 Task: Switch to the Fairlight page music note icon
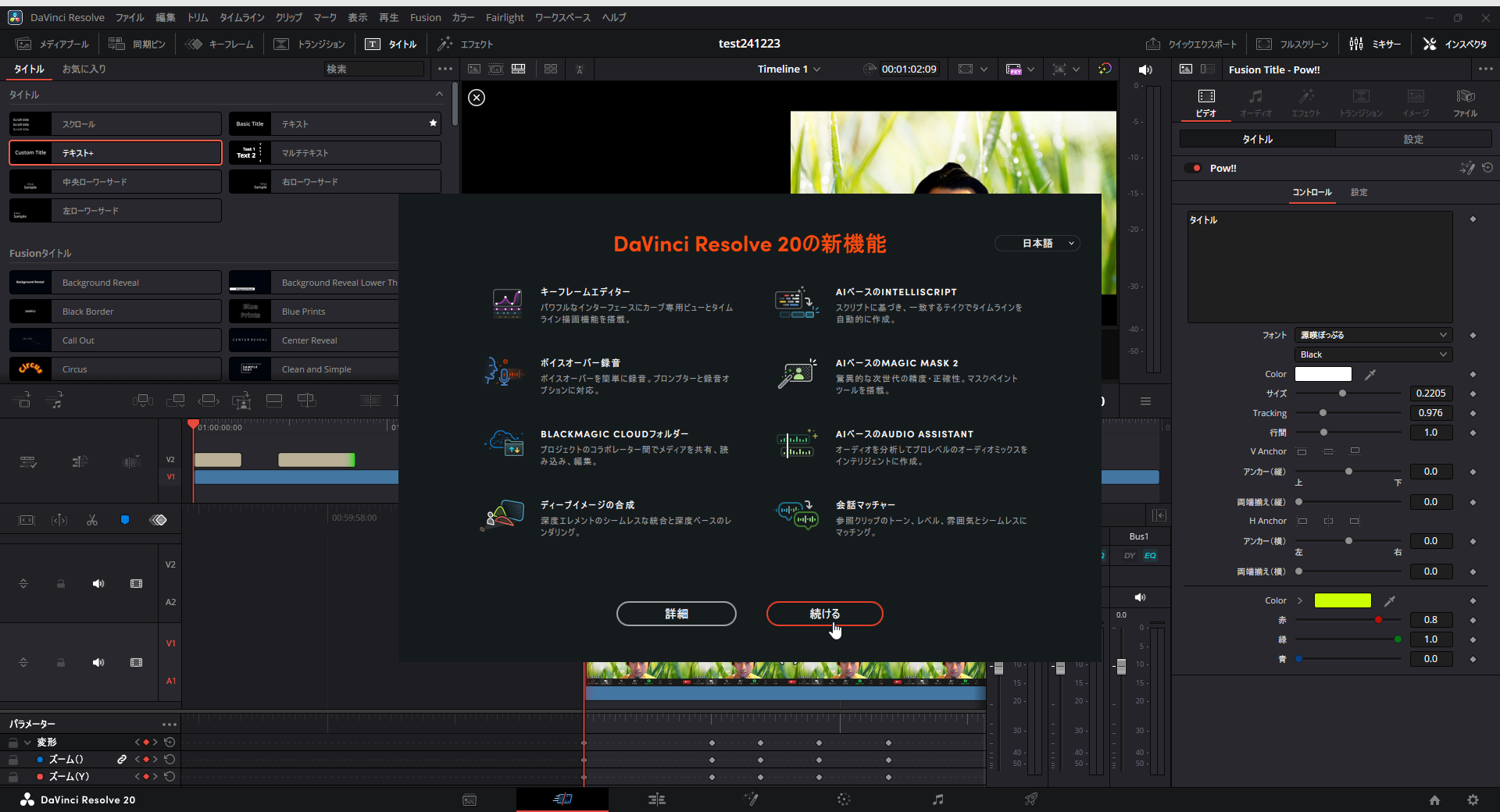pyautogui.click(x=937, y=799)
